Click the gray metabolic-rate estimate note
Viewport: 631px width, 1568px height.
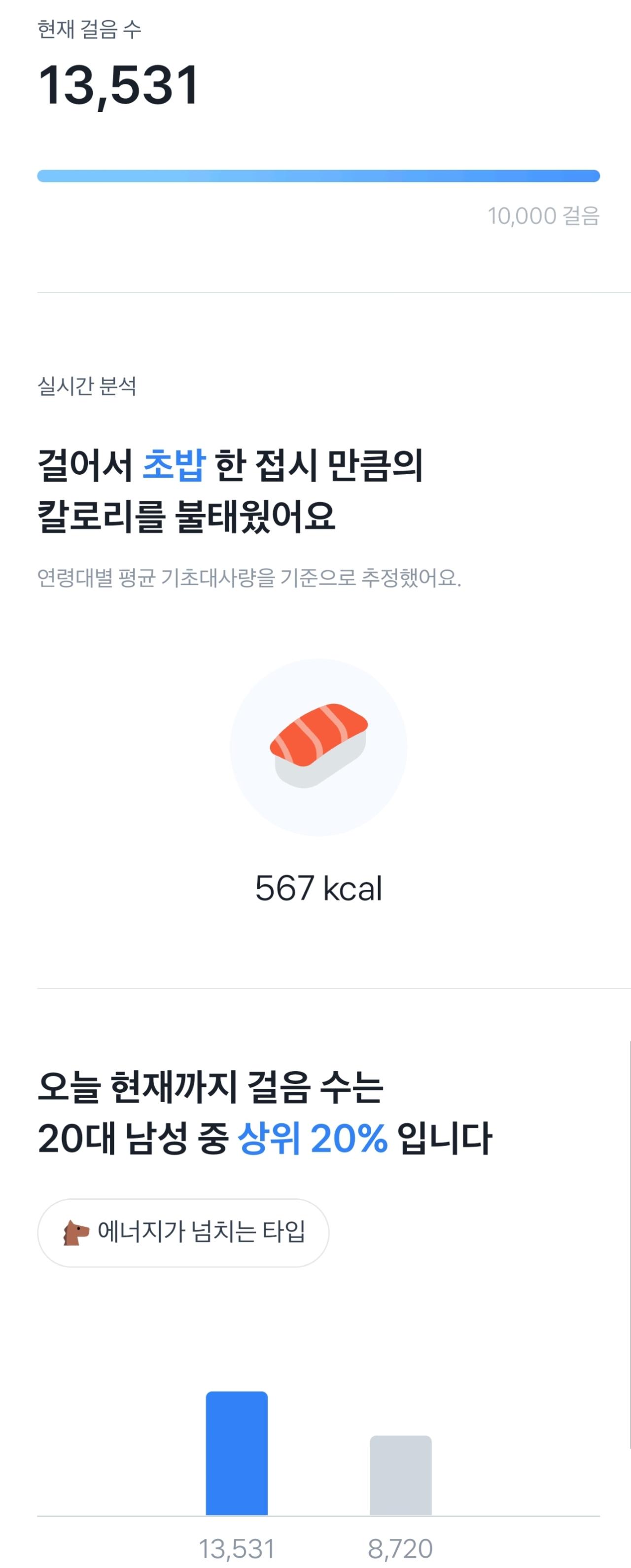coord(249,577)
